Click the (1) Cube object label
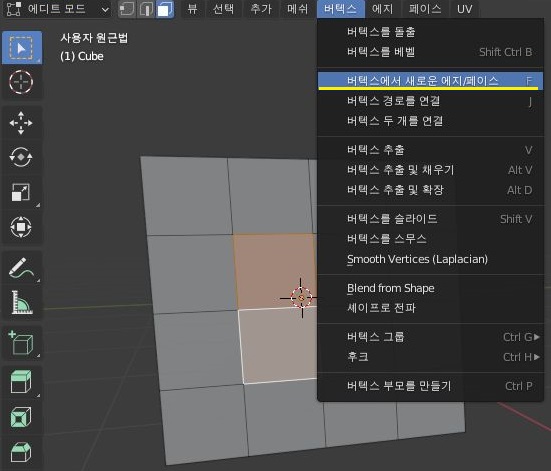Viewport: 551px width, 471px height. pyautogui.click(x=82, y=56)
